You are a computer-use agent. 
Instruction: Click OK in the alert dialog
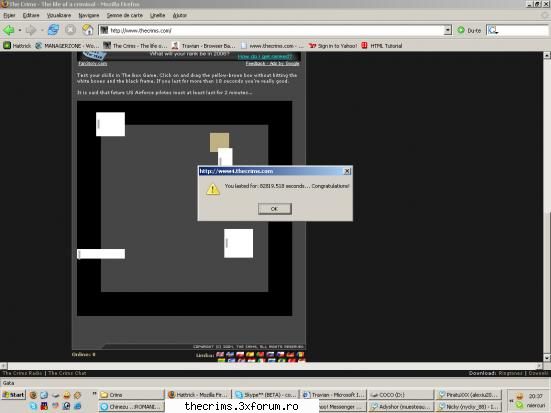(x=274, y=209)
